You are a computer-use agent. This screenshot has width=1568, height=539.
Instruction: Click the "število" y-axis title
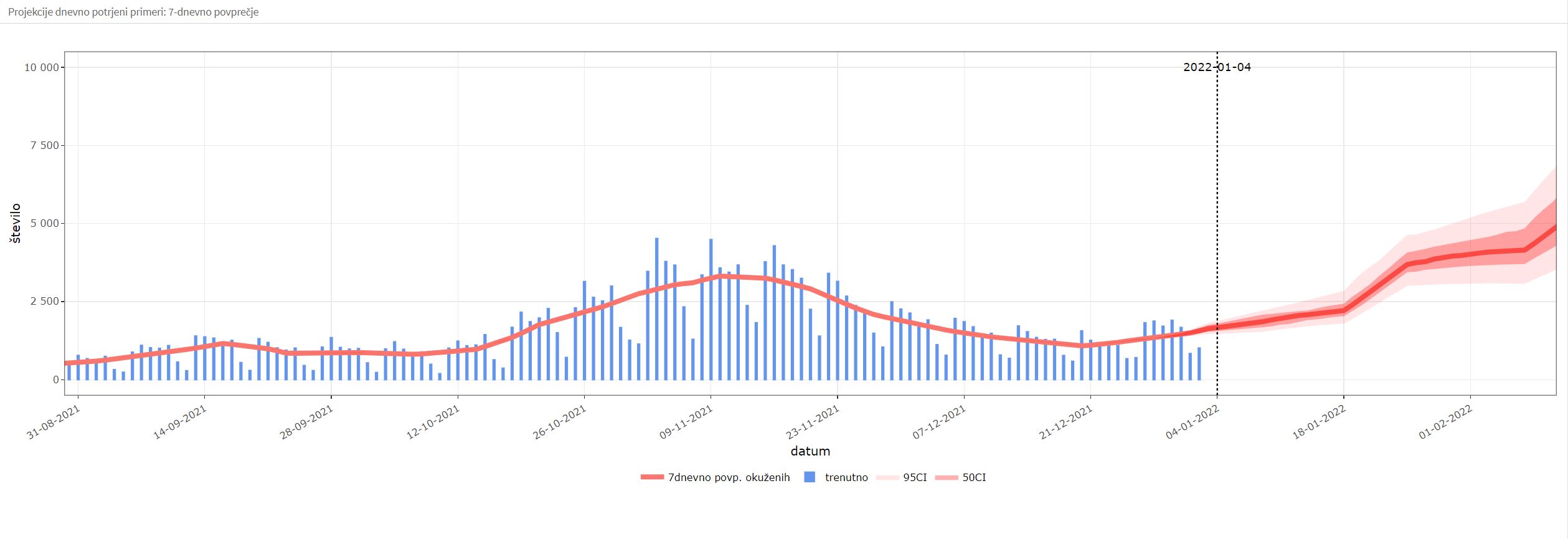click(x=16, y=223)
